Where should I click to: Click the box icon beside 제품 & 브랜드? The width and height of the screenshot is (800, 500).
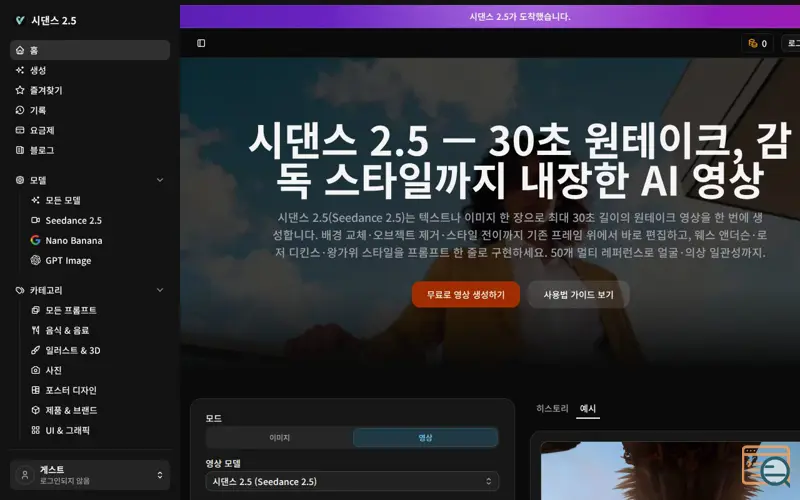coord(35,410)
